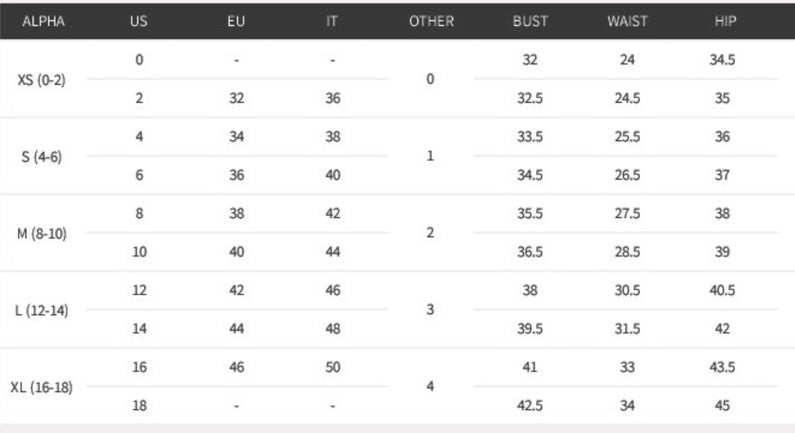
Task: Select the XS (0-2) size label
Action: (x=41, y=79)
